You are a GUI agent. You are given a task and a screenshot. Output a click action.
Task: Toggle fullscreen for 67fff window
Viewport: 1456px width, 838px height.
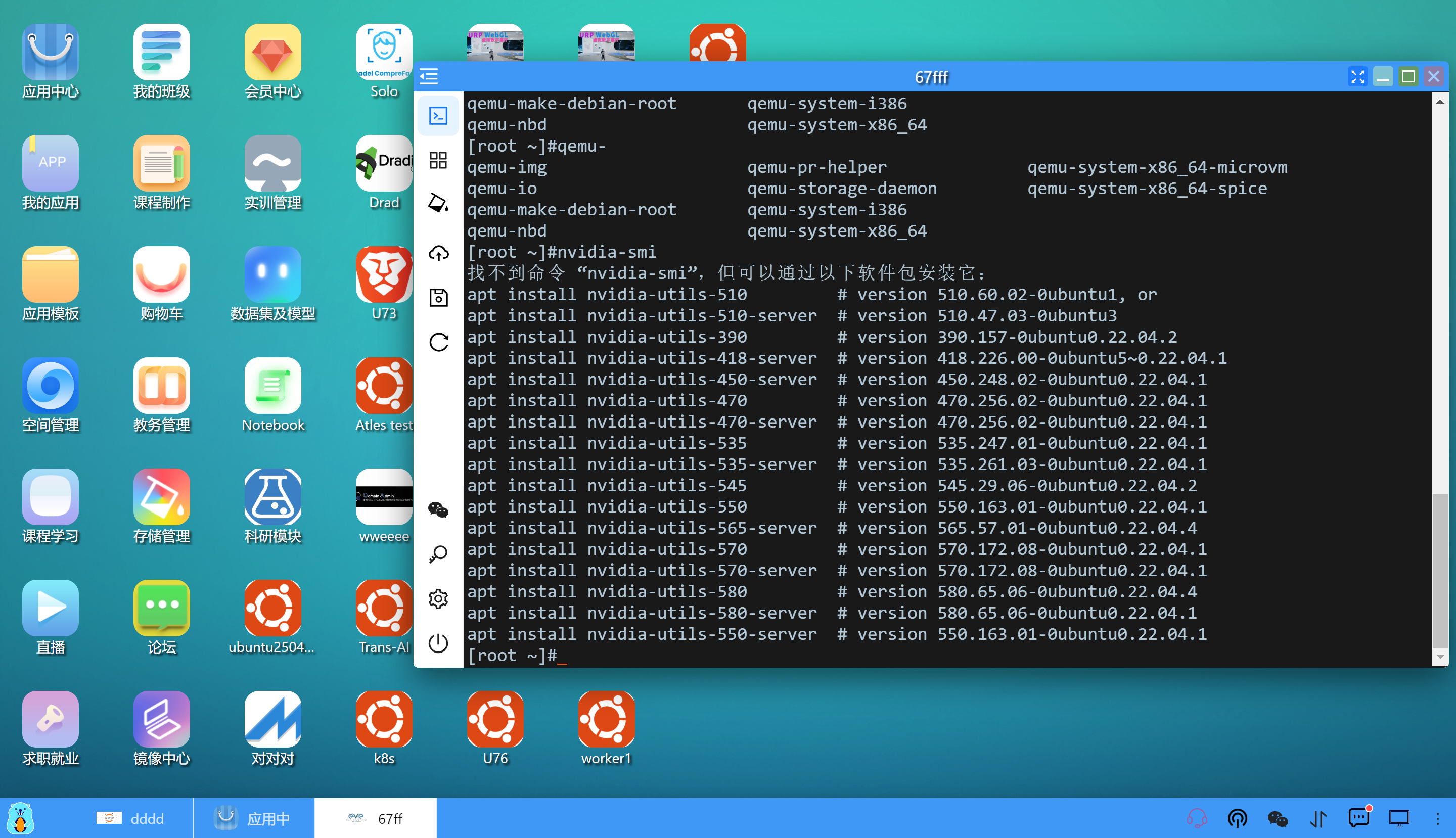click(x=1357, y=76)
